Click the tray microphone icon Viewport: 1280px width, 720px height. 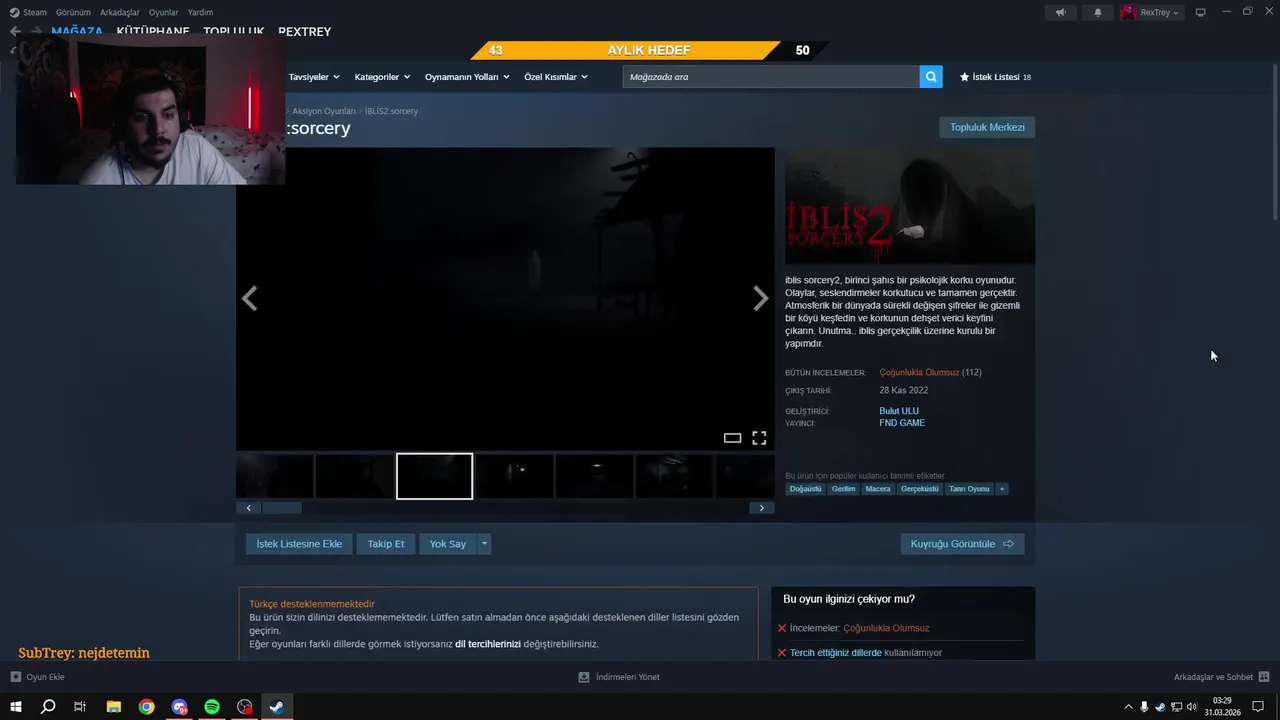tap(1144, 707)
